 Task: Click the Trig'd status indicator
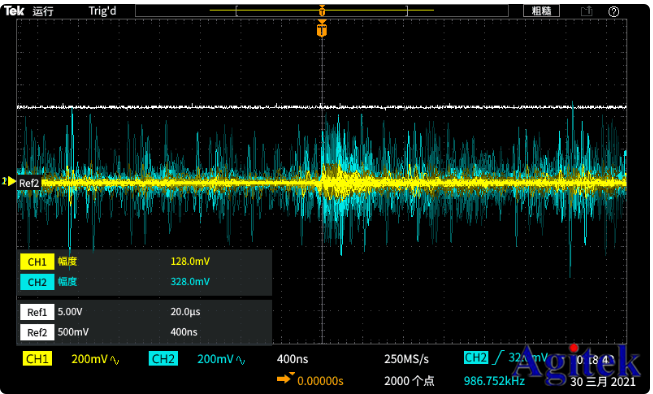tap(102, 11)
